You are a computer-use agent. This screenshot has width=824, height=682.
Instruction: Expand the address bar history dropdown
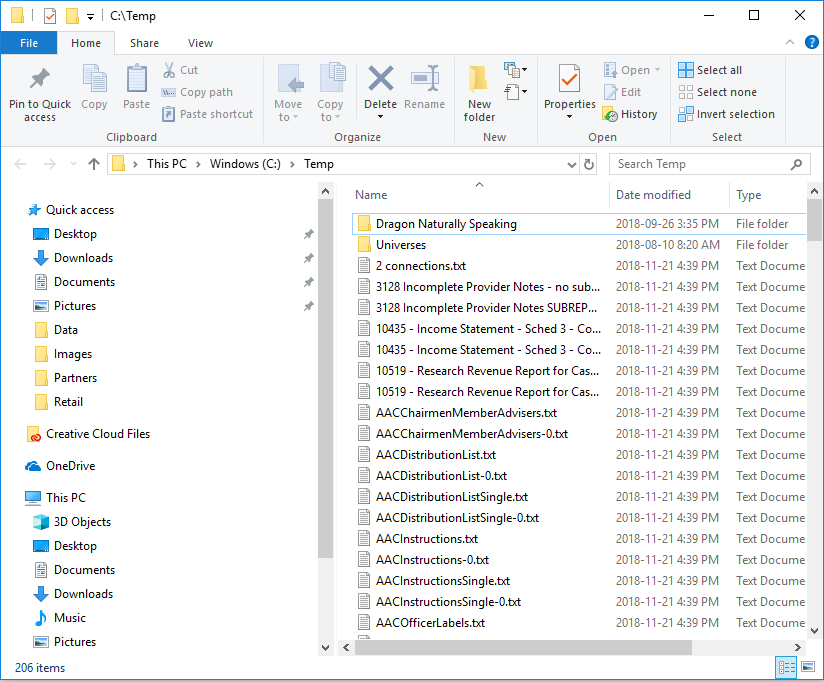[x=569, y=164]
